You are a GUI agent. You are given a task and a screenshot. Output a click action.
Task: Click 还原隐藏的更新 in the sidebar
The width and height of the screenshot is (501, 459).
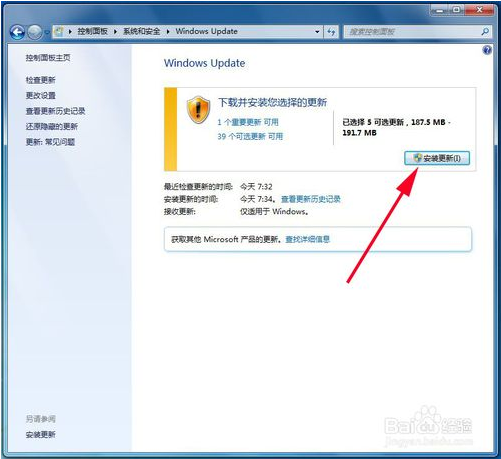(52, 127)
